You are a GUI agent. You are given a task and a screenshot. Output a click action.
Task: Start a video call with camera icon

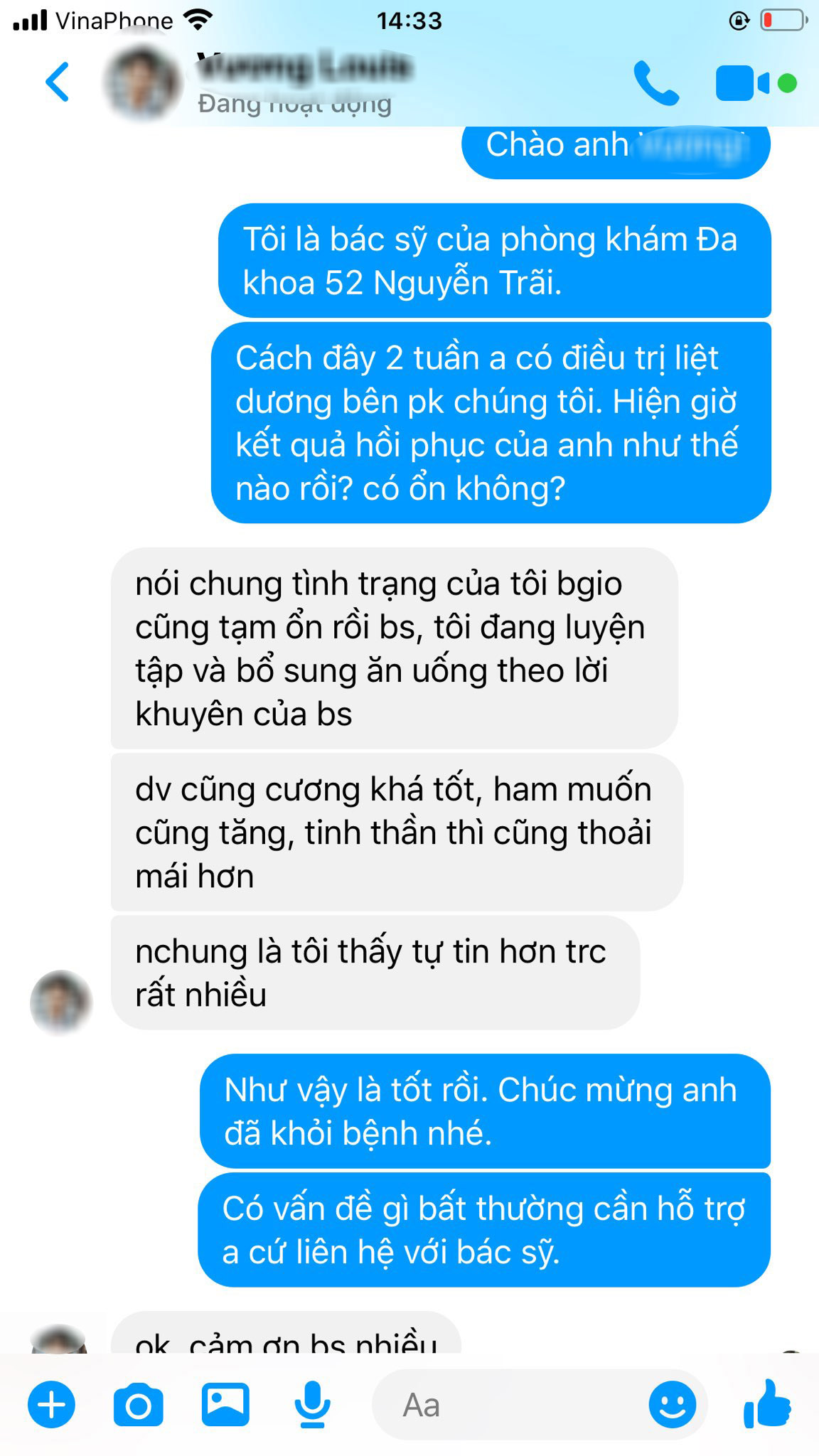click(756, 84)
